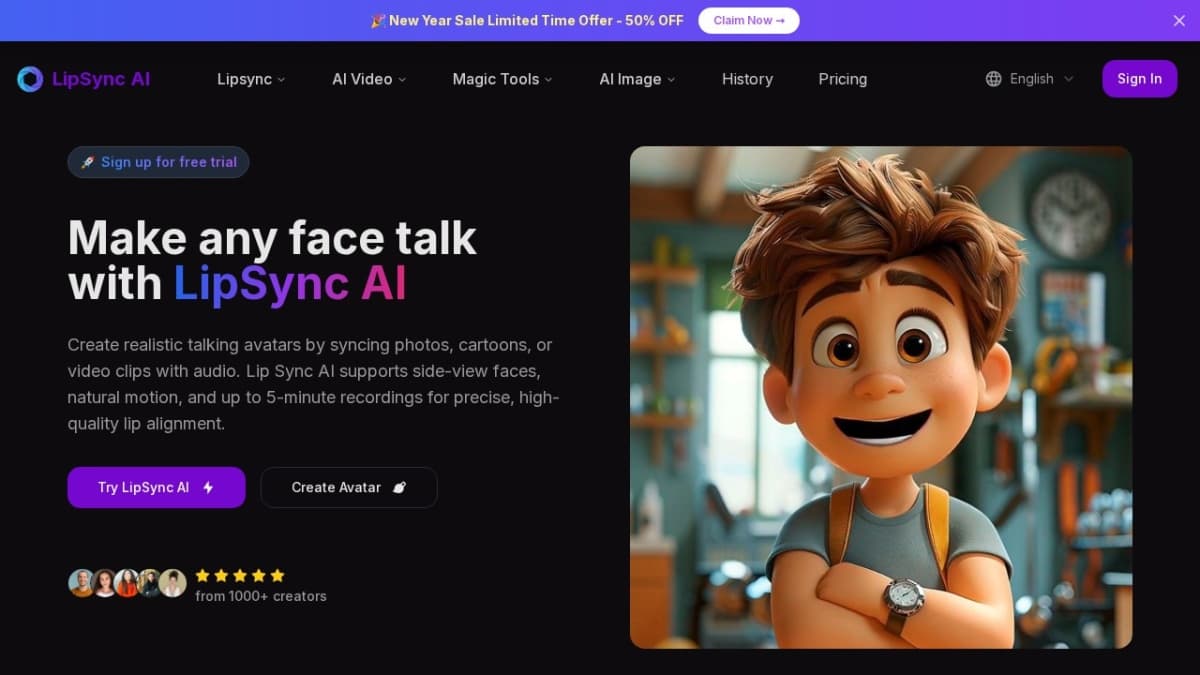Open the English language selector
1200x675 pixels.
pyautogui.click(x=1031, y=78)
